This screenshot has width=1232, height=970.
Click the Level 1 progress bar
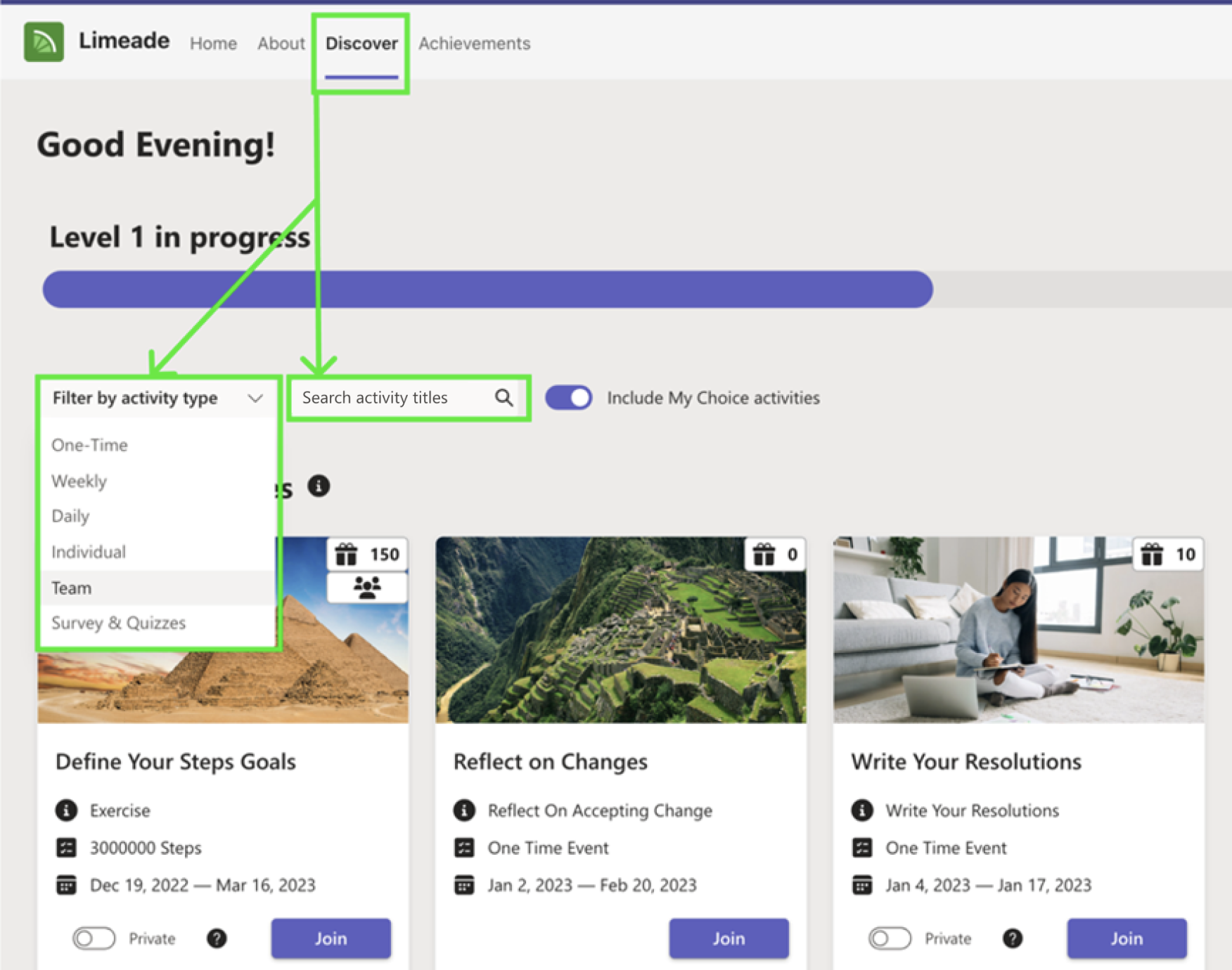tap(487, 290)
